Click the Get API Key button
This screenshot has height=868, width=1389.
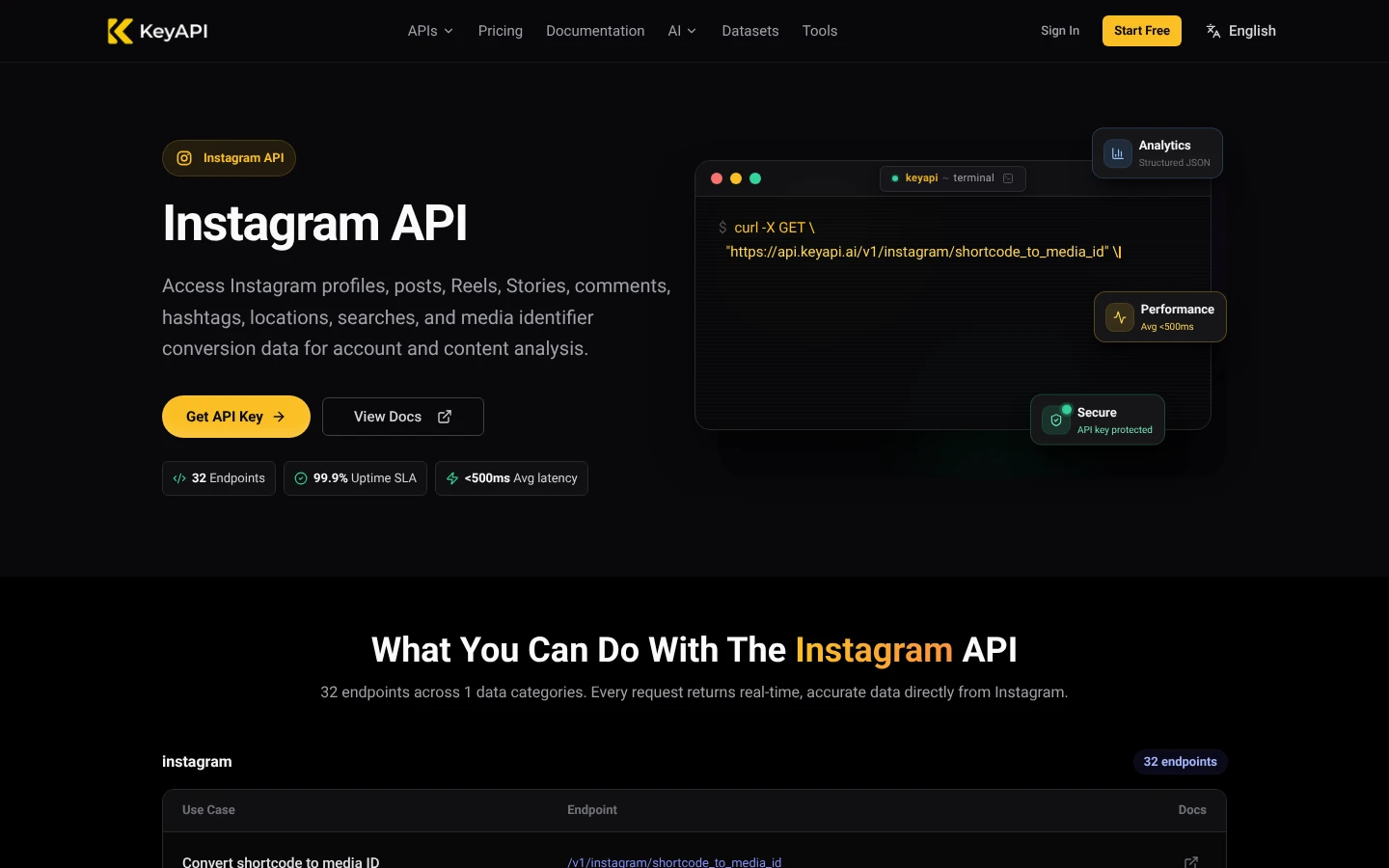tap(236, 417)
